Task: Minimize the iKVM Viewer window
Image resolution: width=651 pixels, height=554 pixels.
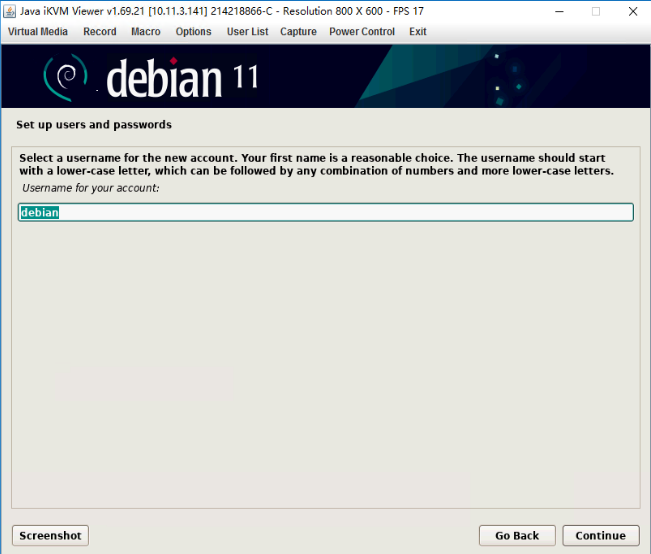Action: pos(559,11)
